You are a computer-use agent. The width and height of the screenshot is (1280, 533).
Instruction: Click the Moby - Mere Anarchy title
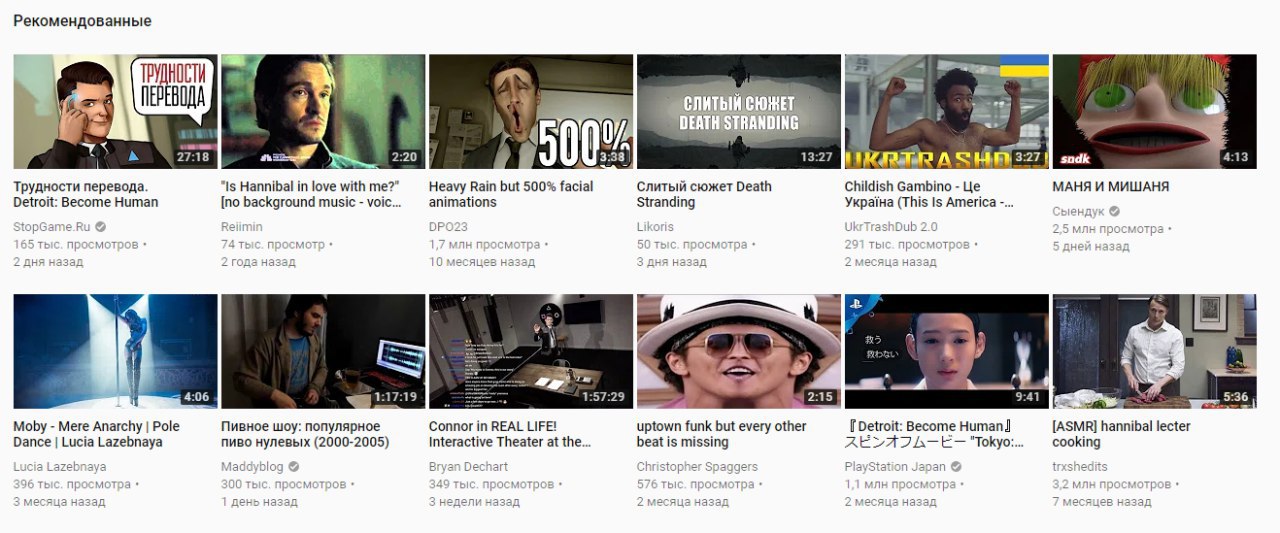(x=97, y=434)
